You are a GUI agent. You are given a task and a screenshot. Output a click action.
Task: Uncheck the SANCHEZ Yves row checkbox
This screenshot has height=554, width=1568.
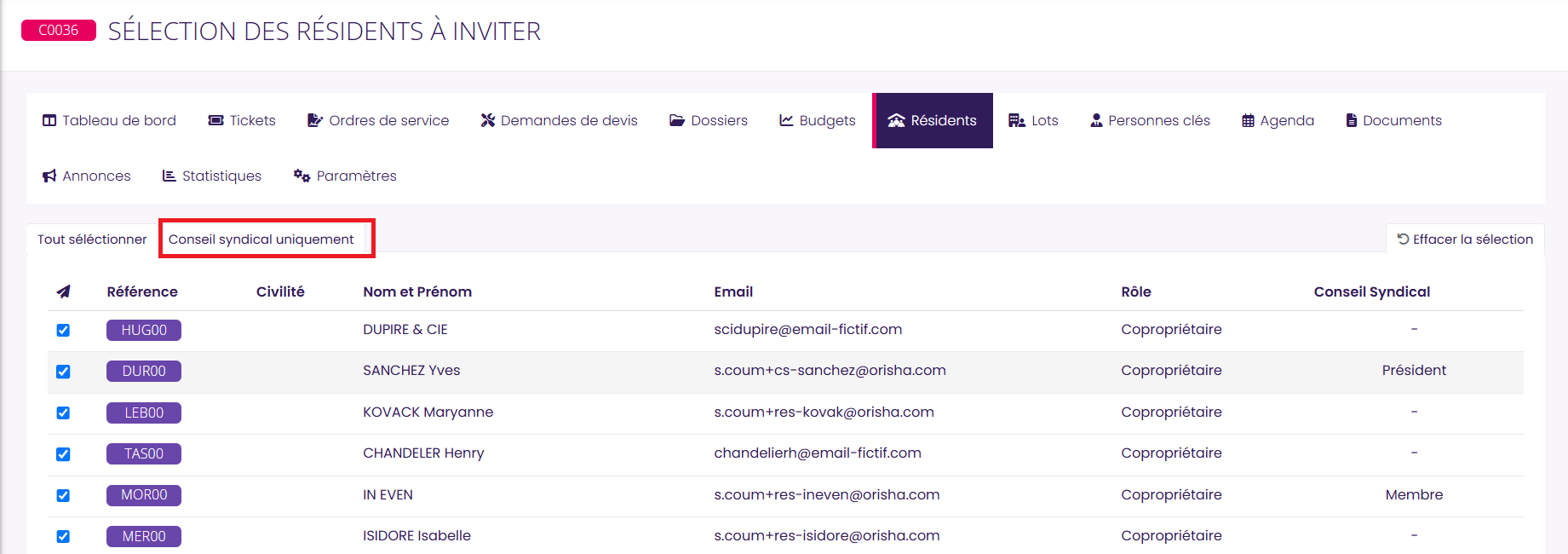coord(63,372)
